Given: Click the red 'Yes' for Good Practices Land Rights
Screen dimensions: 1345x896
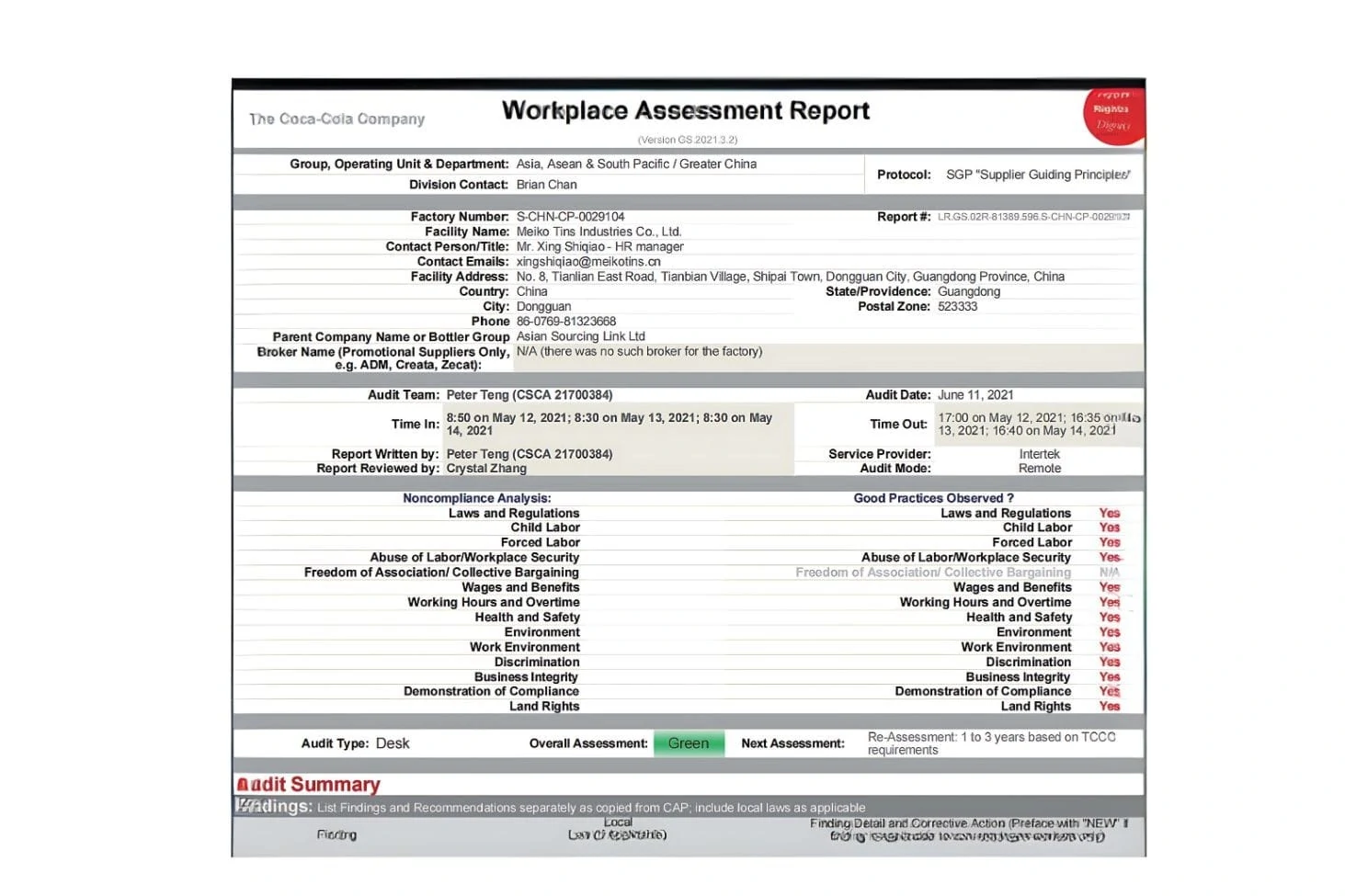Looking at the screenshot, I should tap(1110, 707).
